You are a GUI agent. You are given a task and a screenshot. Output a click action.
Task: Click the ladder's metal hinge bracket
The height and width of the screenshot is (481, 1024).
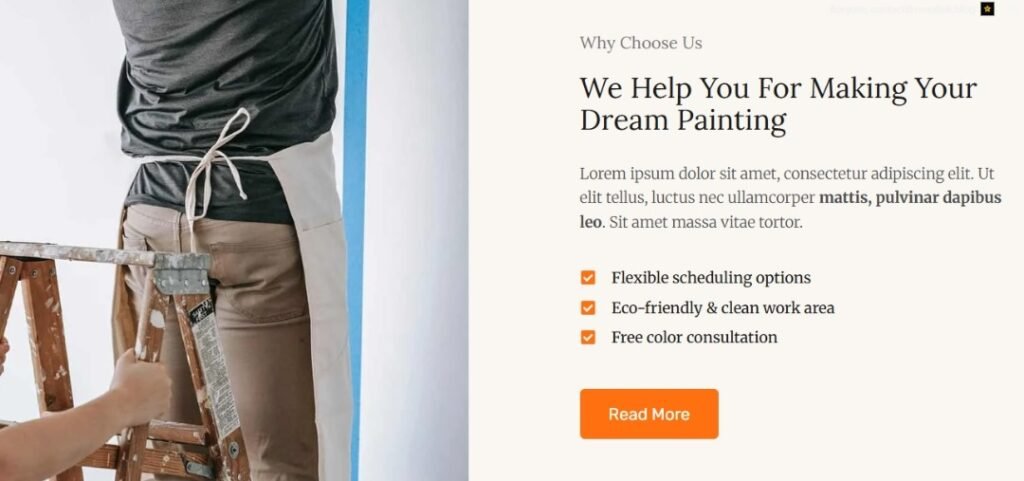coord(182,273)
